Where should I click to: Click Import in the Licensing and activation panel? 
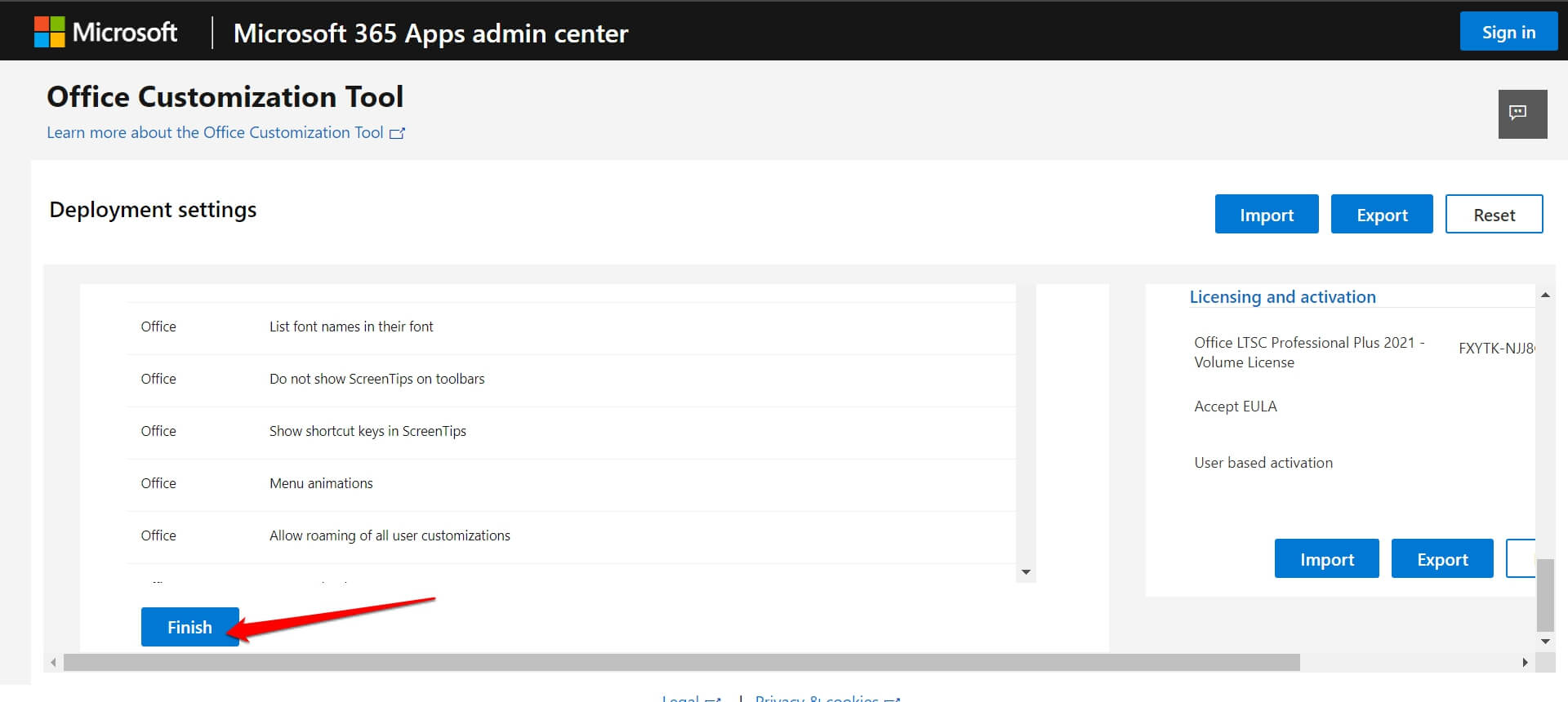click(x=1326, y=559)
